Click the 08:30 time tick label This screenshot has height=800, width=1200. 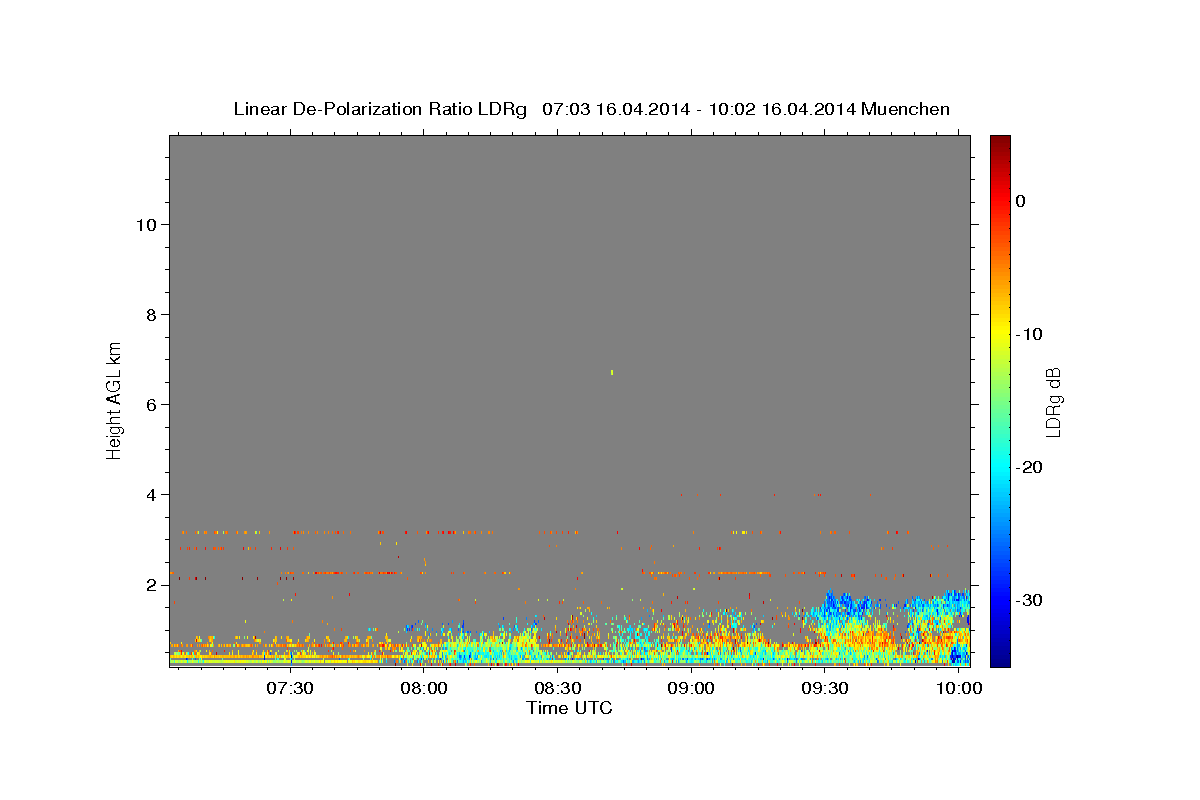(x=558, y=689)
